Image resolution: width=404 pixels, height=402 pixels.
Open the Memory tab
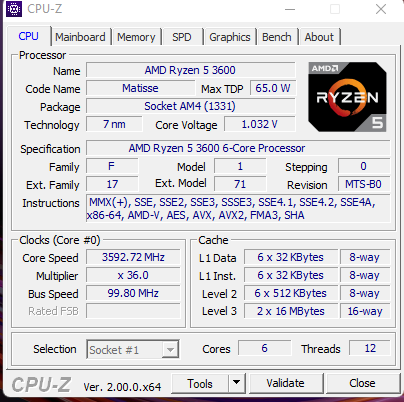click(x=136, y=37)
